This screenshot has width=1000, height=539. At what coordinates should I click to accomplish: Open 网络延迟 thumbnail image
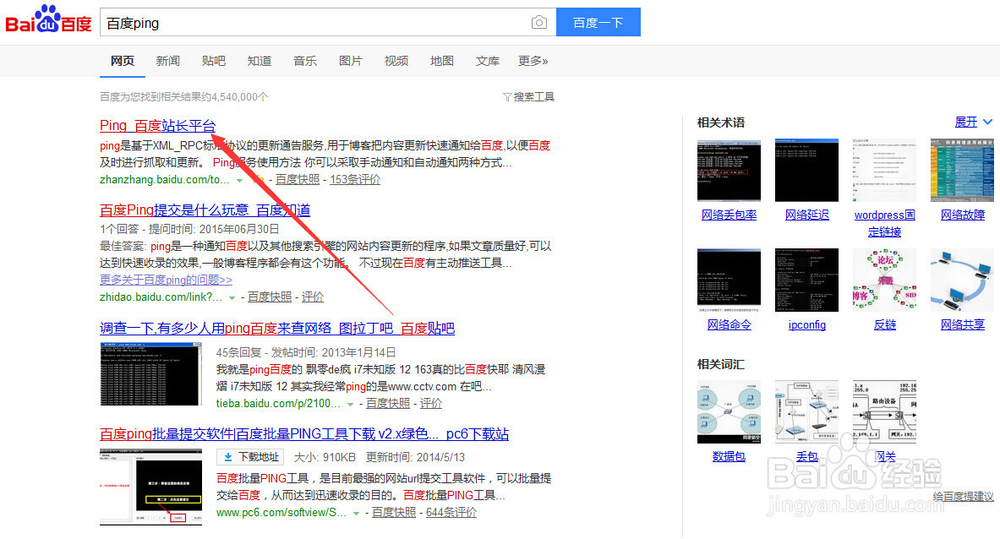click(x=807, y=171)
